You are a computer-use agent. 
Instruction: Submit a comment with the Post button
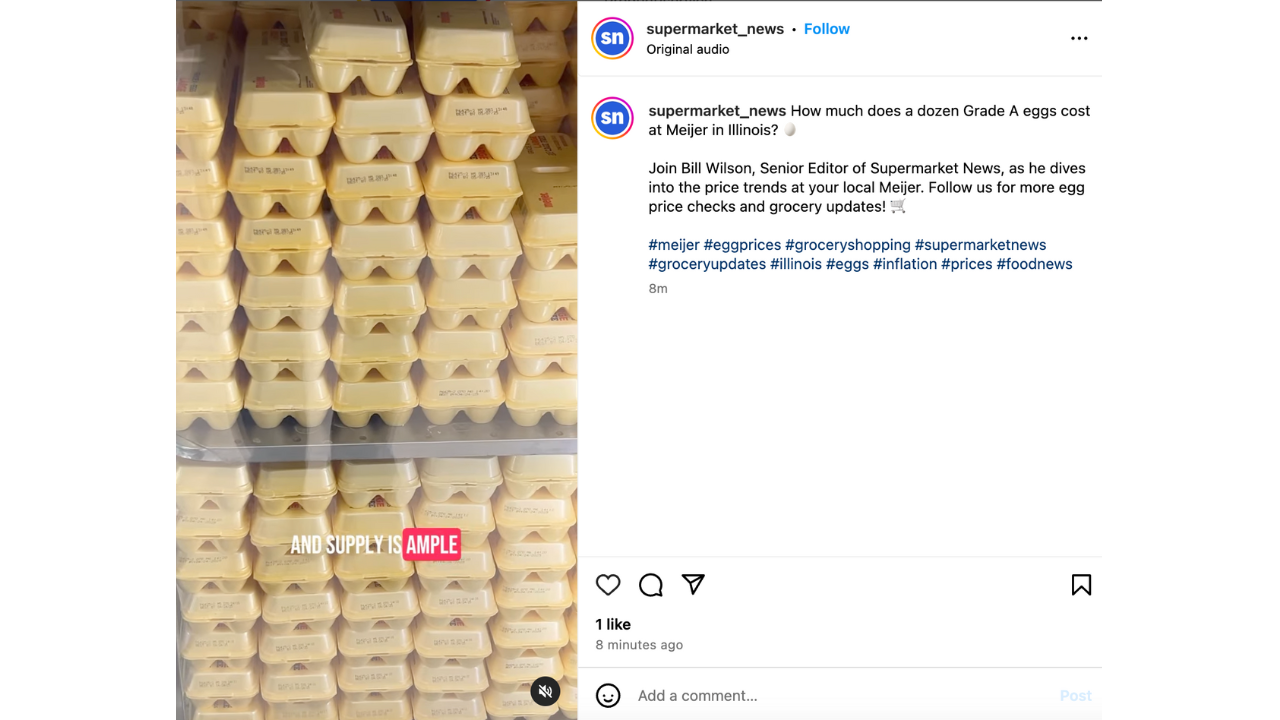tap(1075, 695)
